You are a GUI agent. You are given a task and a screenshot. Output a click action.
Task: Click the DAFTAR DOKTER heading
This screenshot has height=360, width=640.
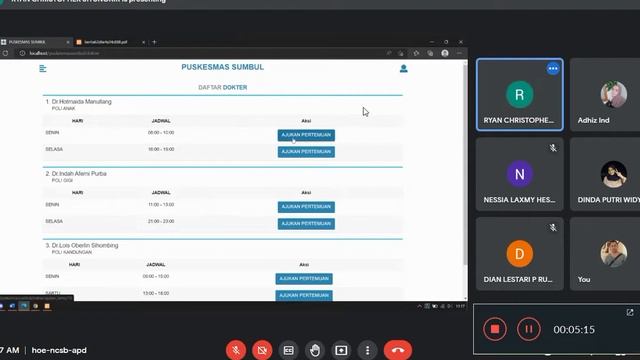[x=222, y=87]
